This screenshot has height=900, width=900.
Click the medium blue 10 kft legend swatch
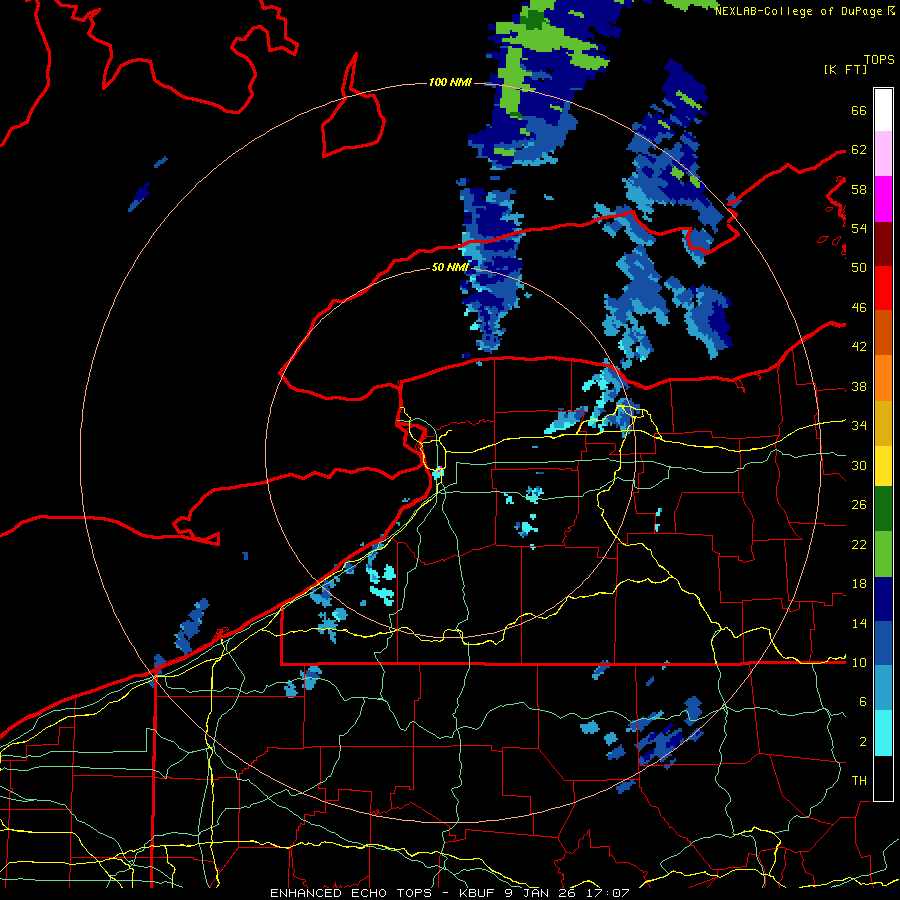point(883,643)
